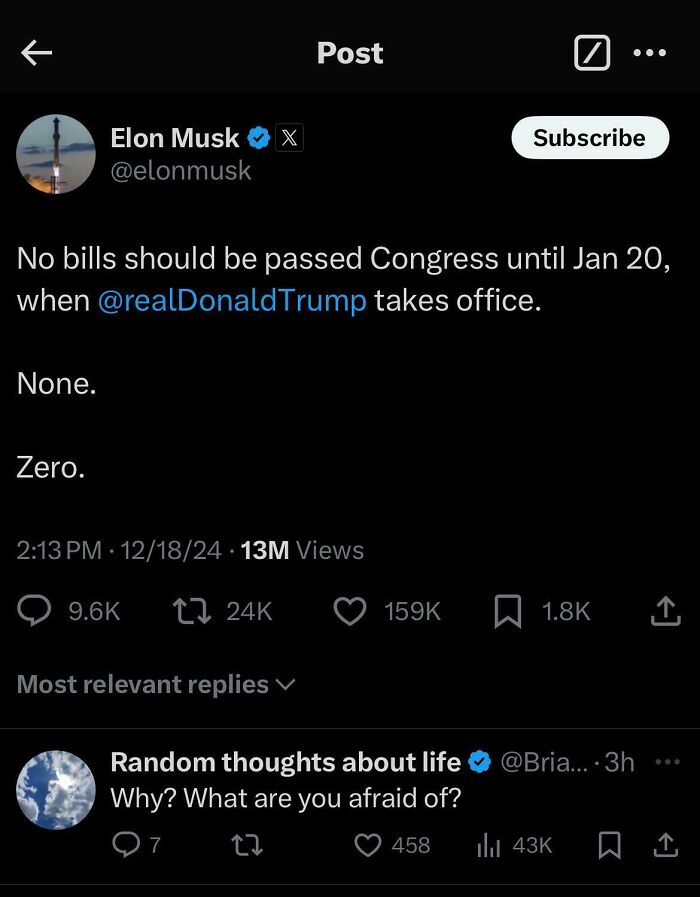
Task: Click the back arrow to leave the post
Action: [37, 53]
